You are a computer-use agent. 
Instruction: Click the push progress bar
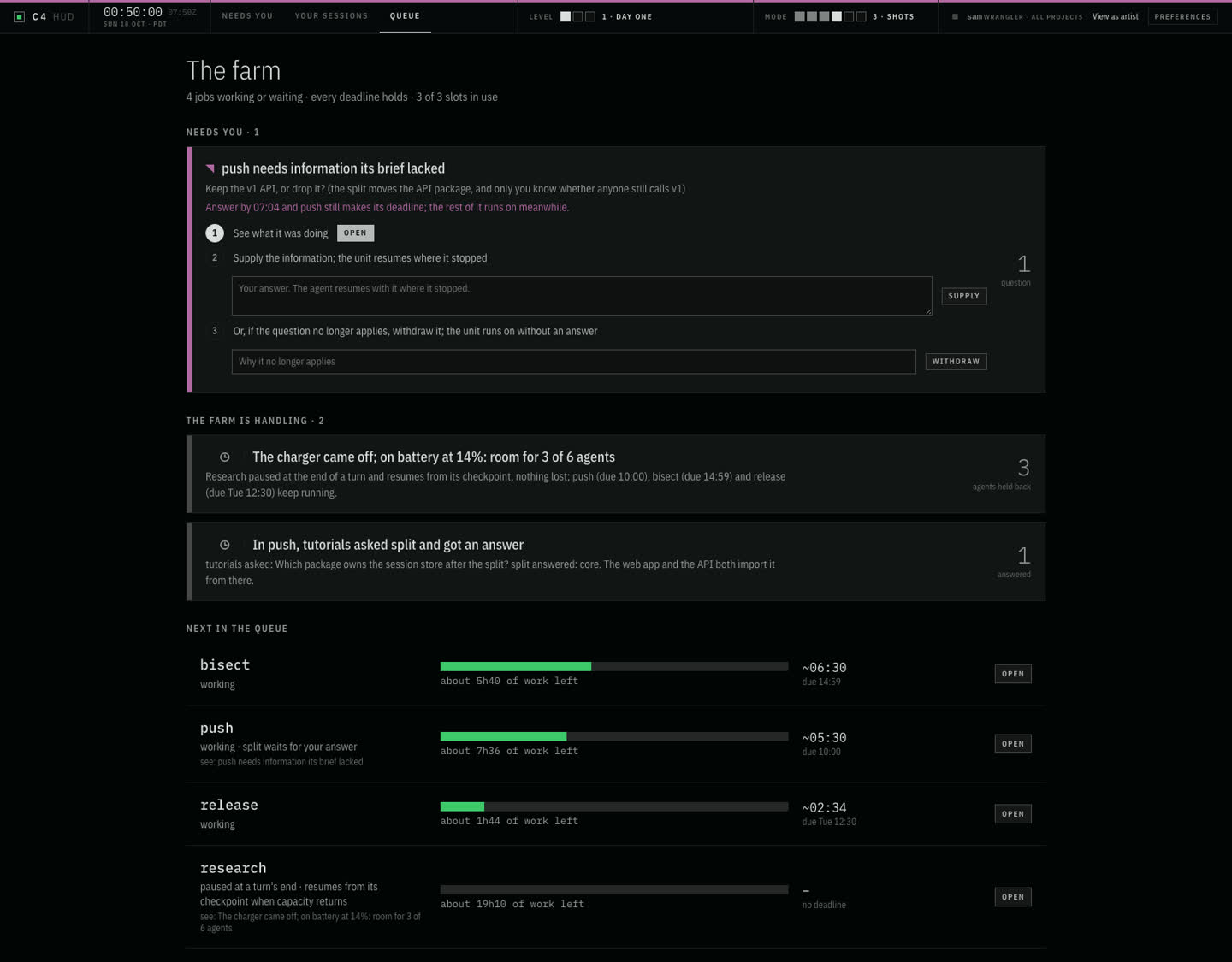[614, 736]
